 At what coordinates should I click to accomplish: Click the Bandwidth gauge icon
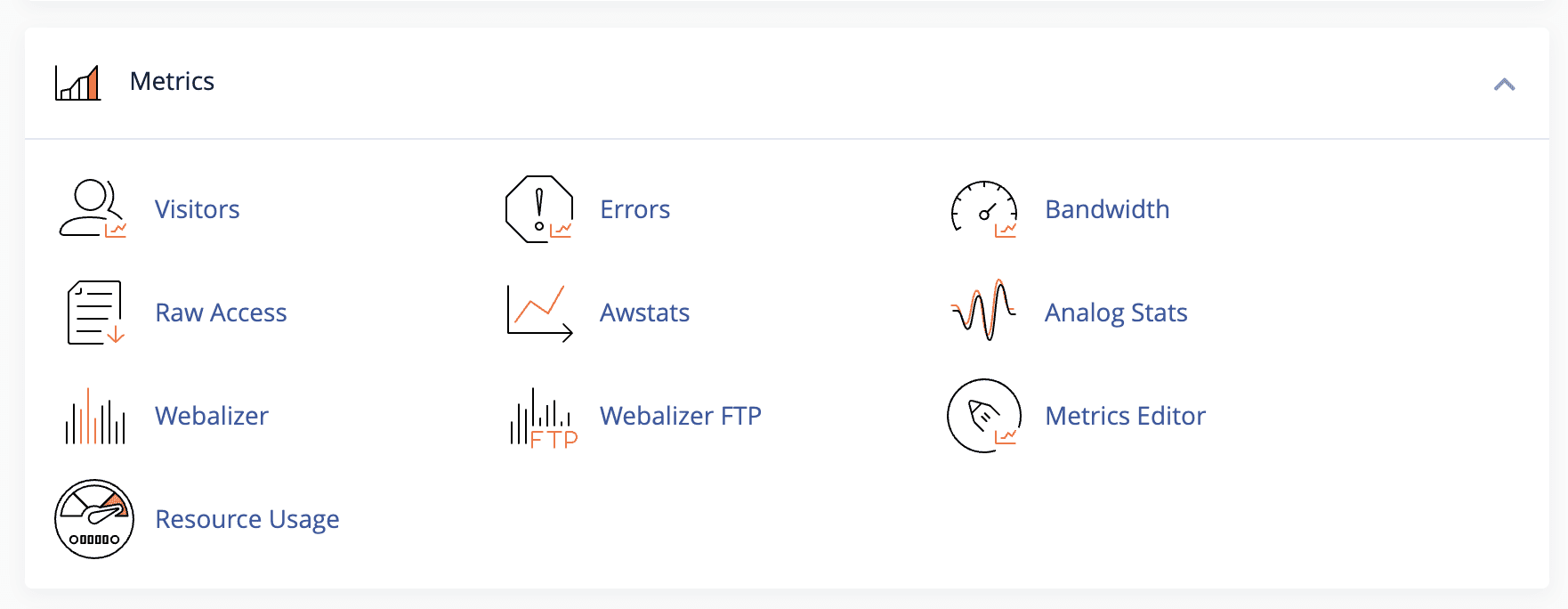(x=984, y=209)
